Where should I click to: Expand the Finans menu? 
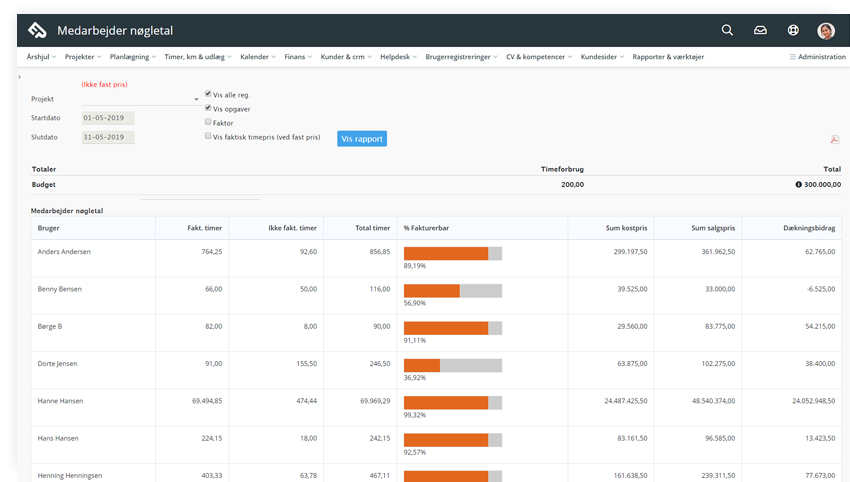point(297,57)
